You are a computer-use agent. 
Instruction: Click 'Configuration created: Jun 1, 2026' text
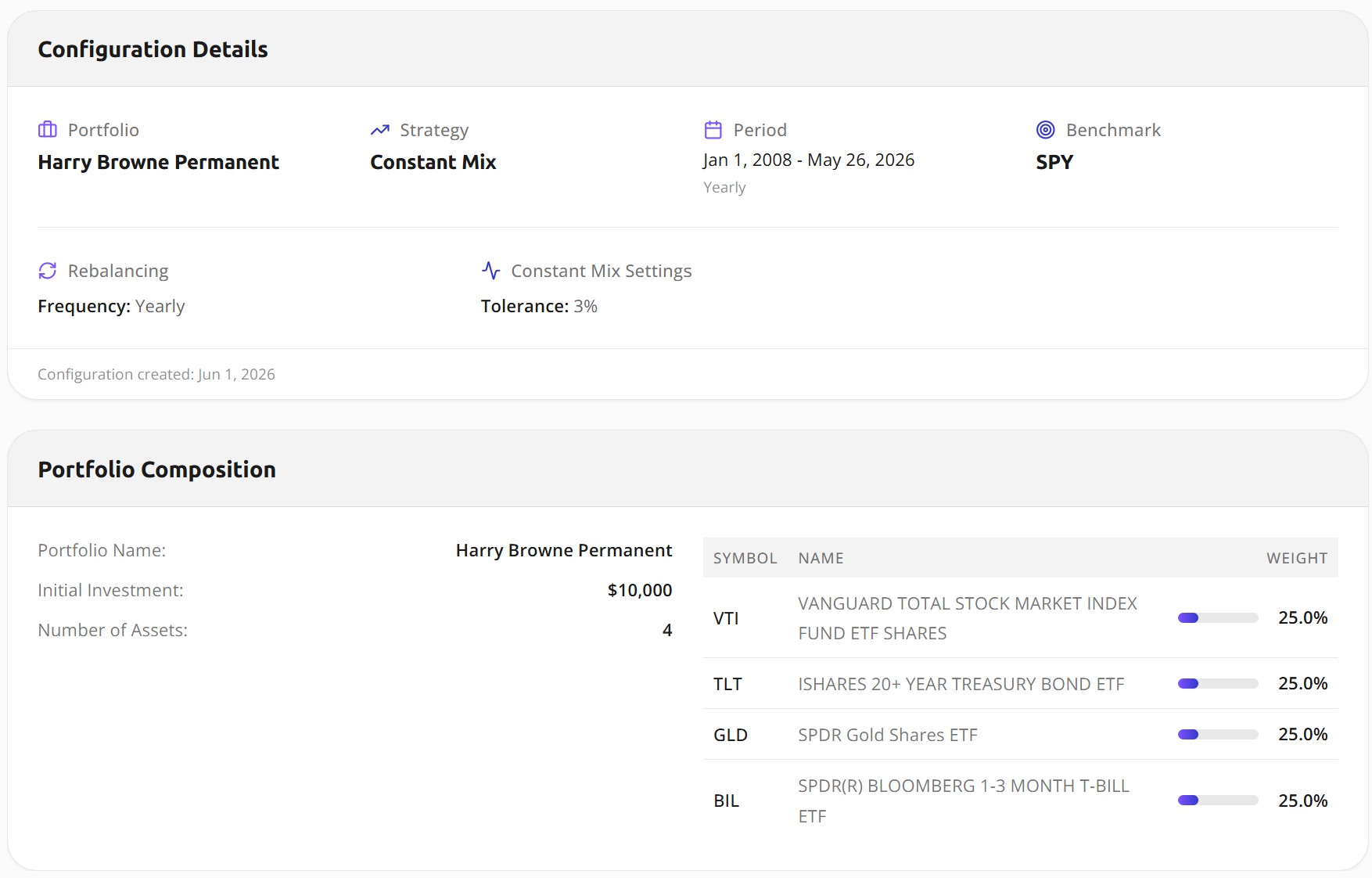pos(156,374)
